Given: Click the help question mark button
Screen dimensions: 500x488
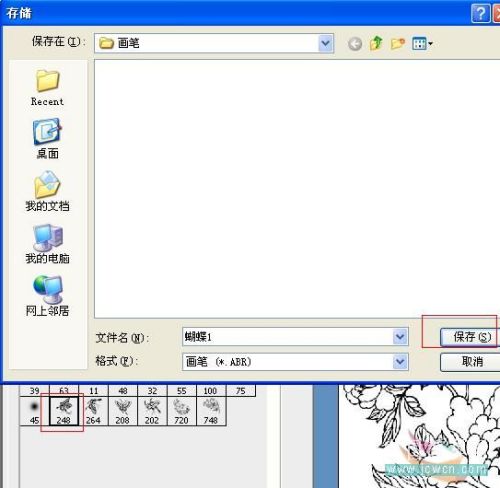Looking at the screenshot, I should 480,13.
